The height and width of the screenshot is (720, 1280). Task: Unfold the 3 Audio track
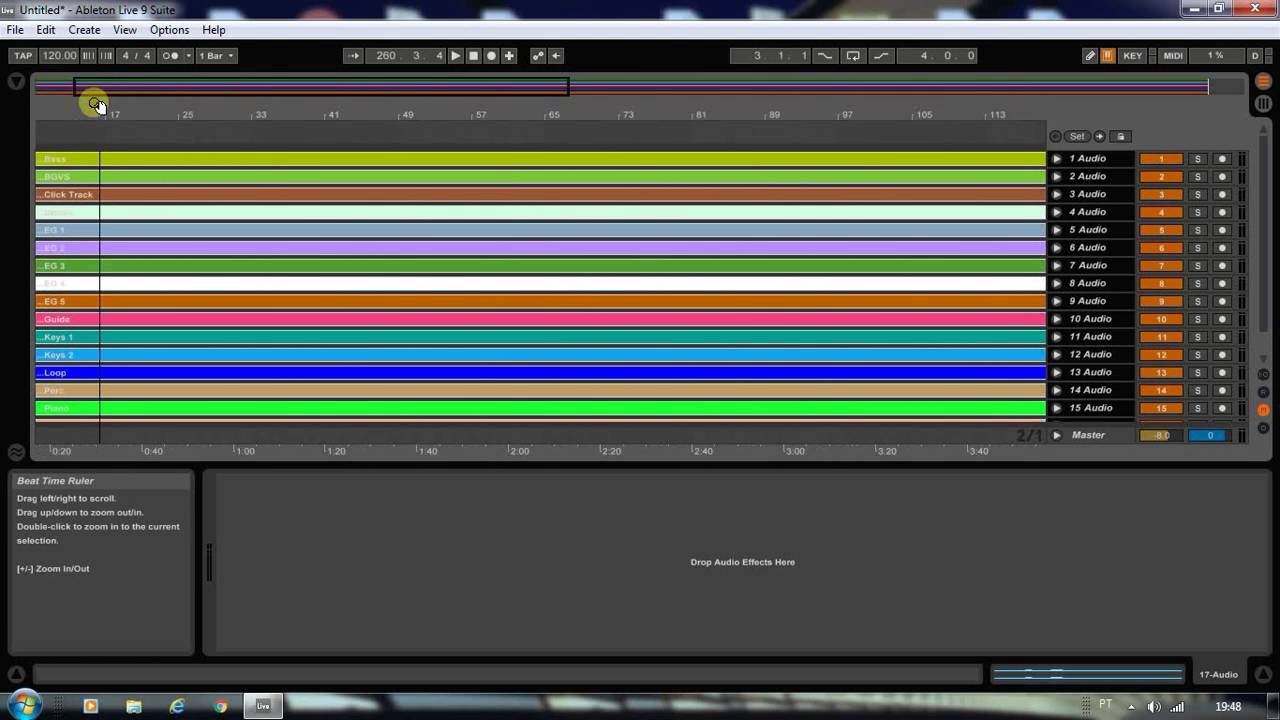coord(1057,194)
